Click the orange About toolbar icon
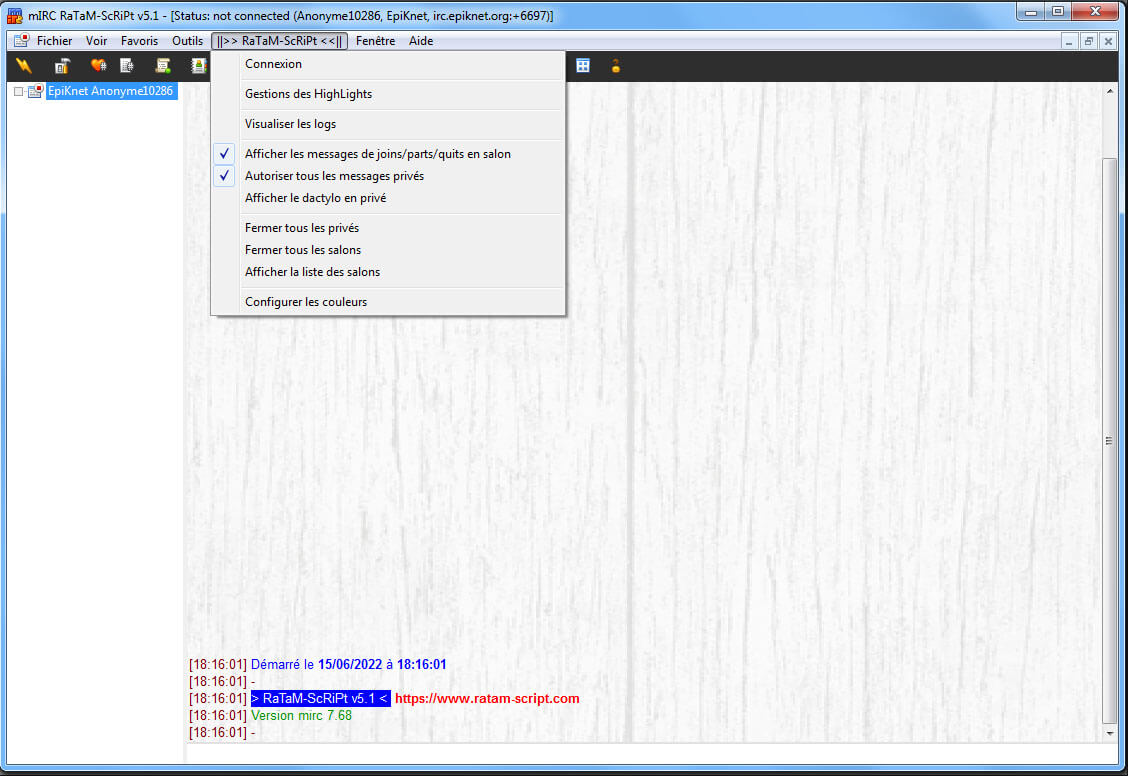 point(616,66)
